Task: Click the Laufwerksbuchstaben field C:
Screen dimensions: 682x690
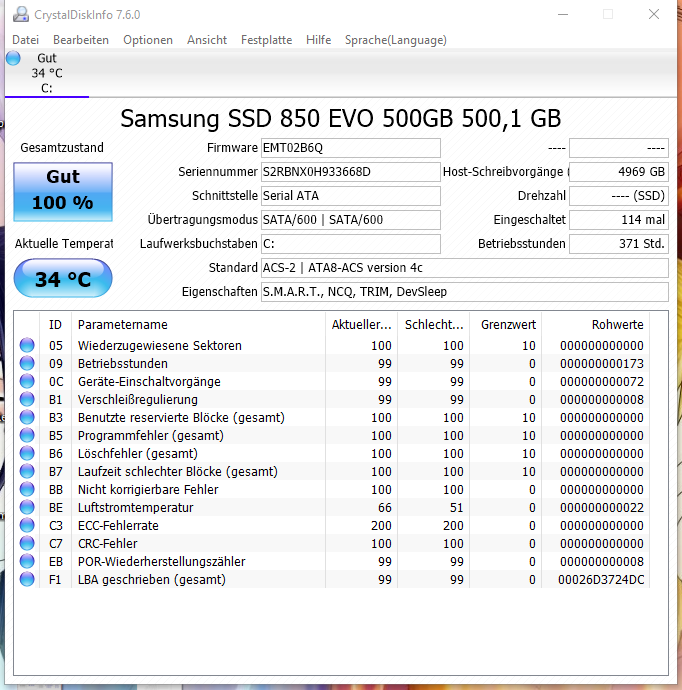Action: pos(351,244)
